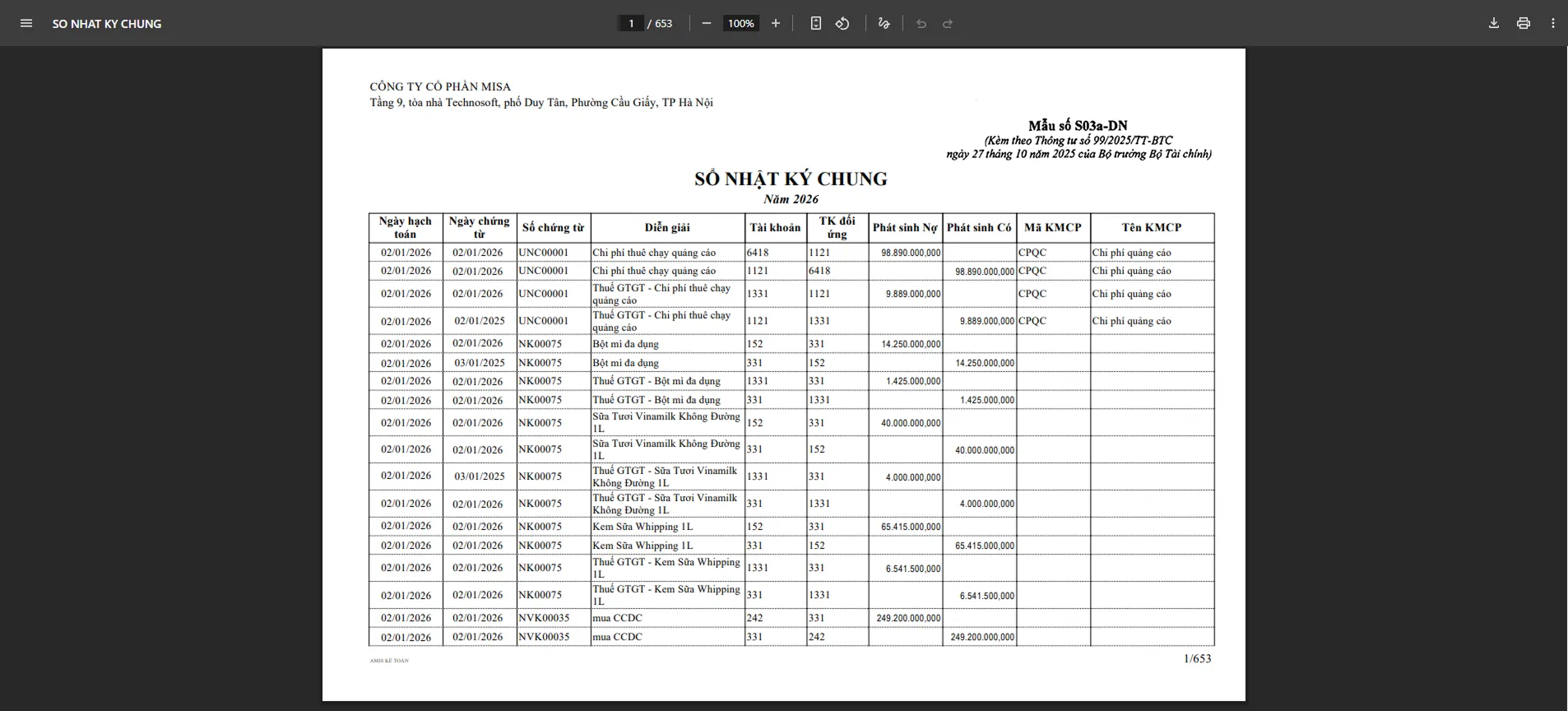Print the document using printer icon
1568x711 pixels.
[1524, 23]
